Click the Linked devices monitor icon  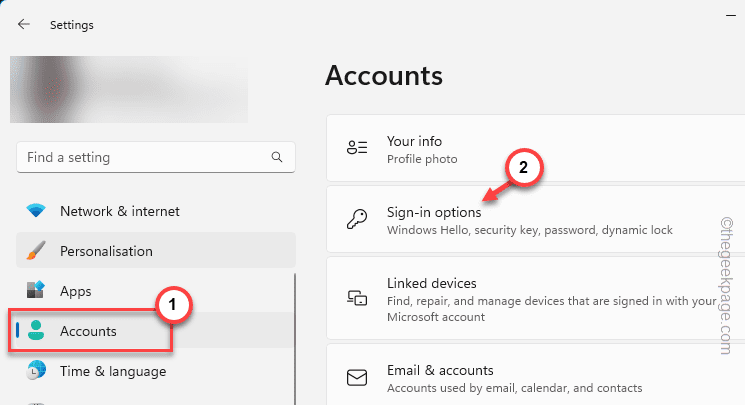click(357, 299)
